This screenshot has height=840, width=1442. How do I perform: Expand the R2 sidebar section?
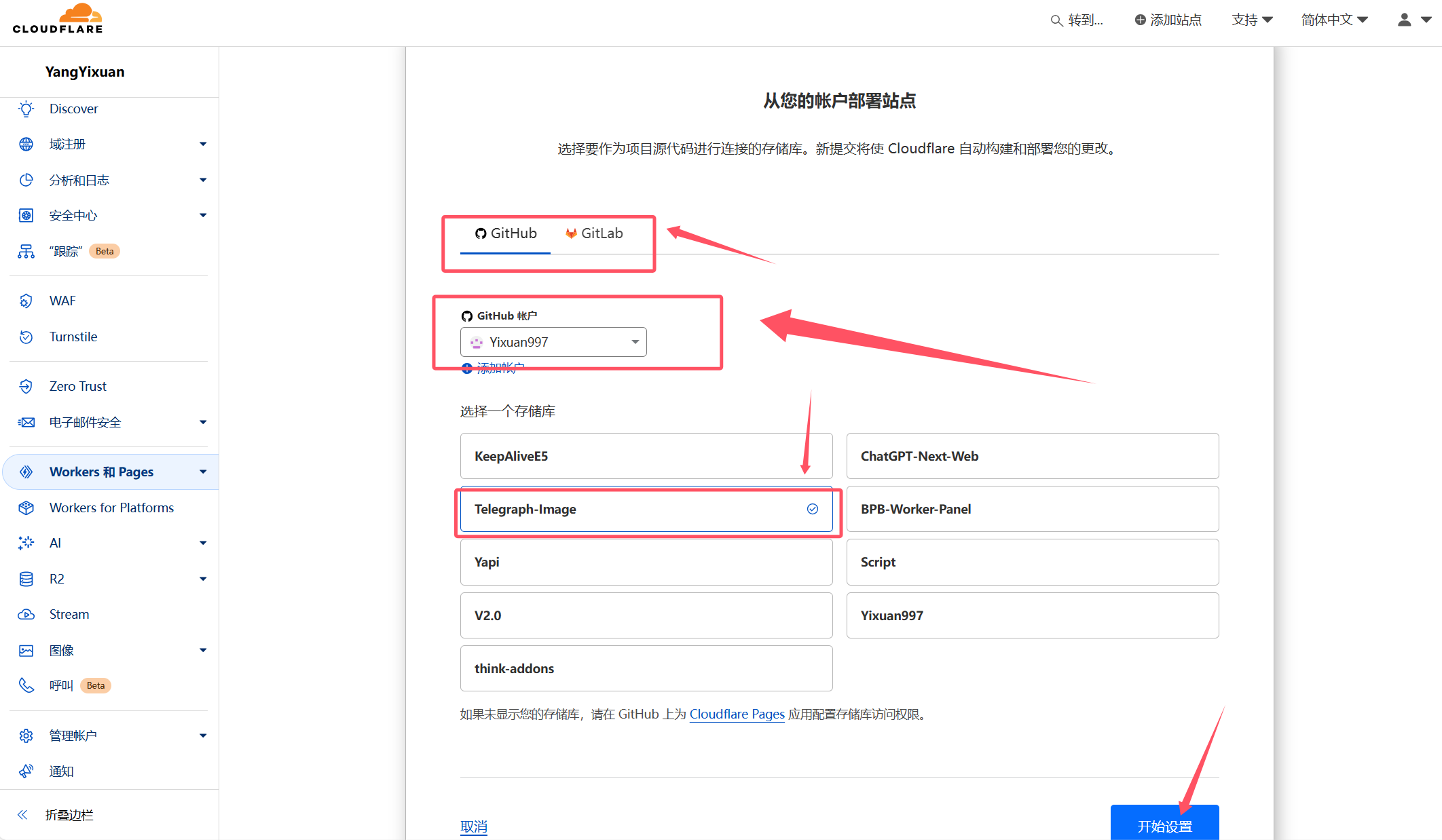(203, 579)
